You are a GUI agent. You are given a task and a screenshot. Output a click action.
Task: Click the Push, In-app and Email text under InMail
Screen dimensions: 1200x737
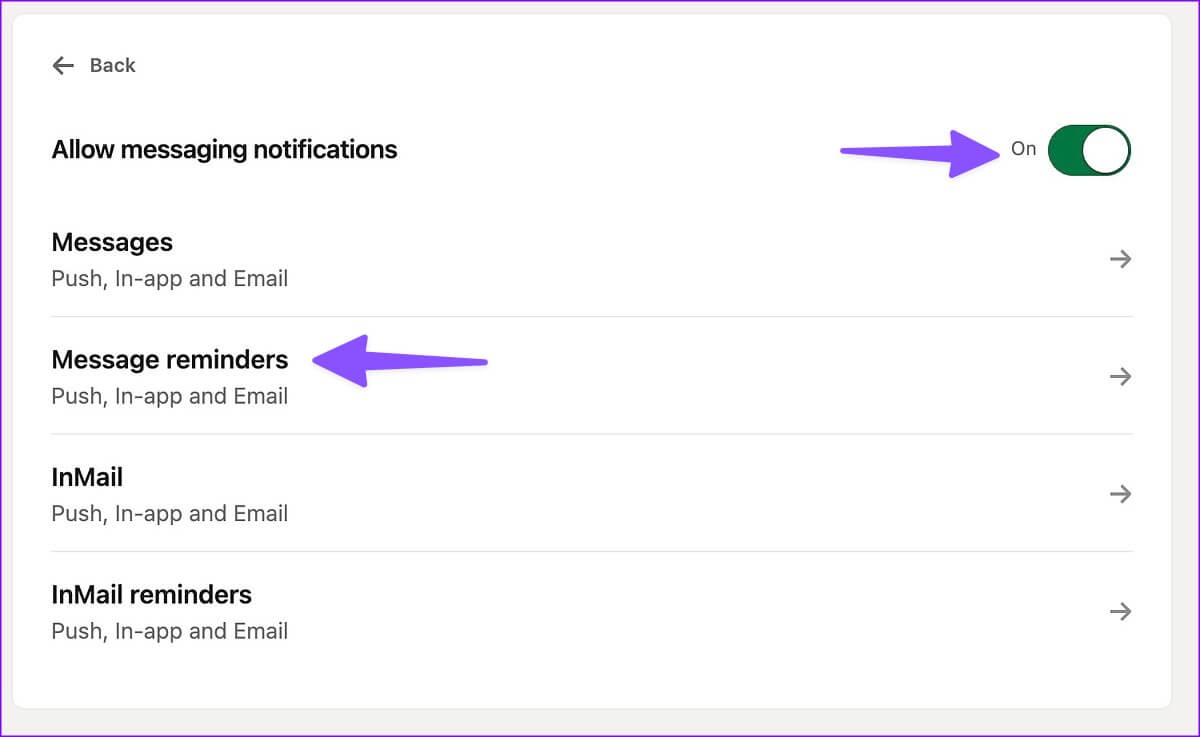coord(170,514)
